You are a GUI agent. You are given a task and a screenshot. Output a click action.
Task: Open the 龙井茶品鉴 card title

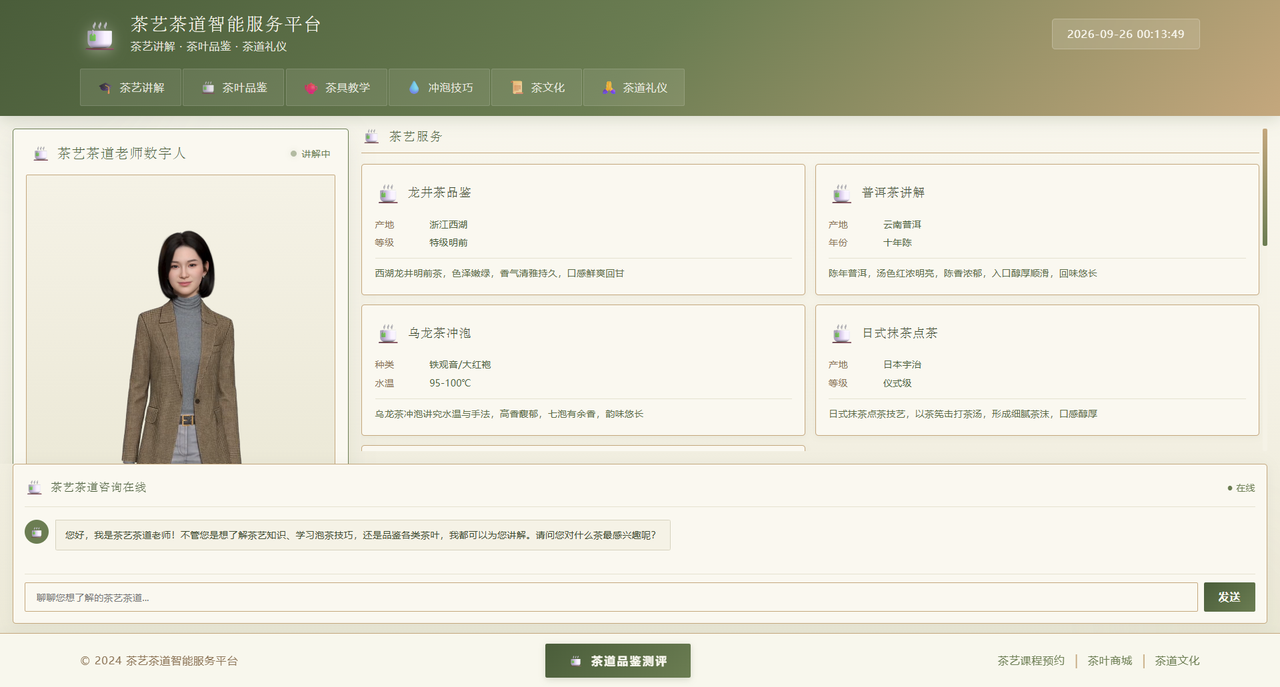pyautogui.click(x=439, y=193)
